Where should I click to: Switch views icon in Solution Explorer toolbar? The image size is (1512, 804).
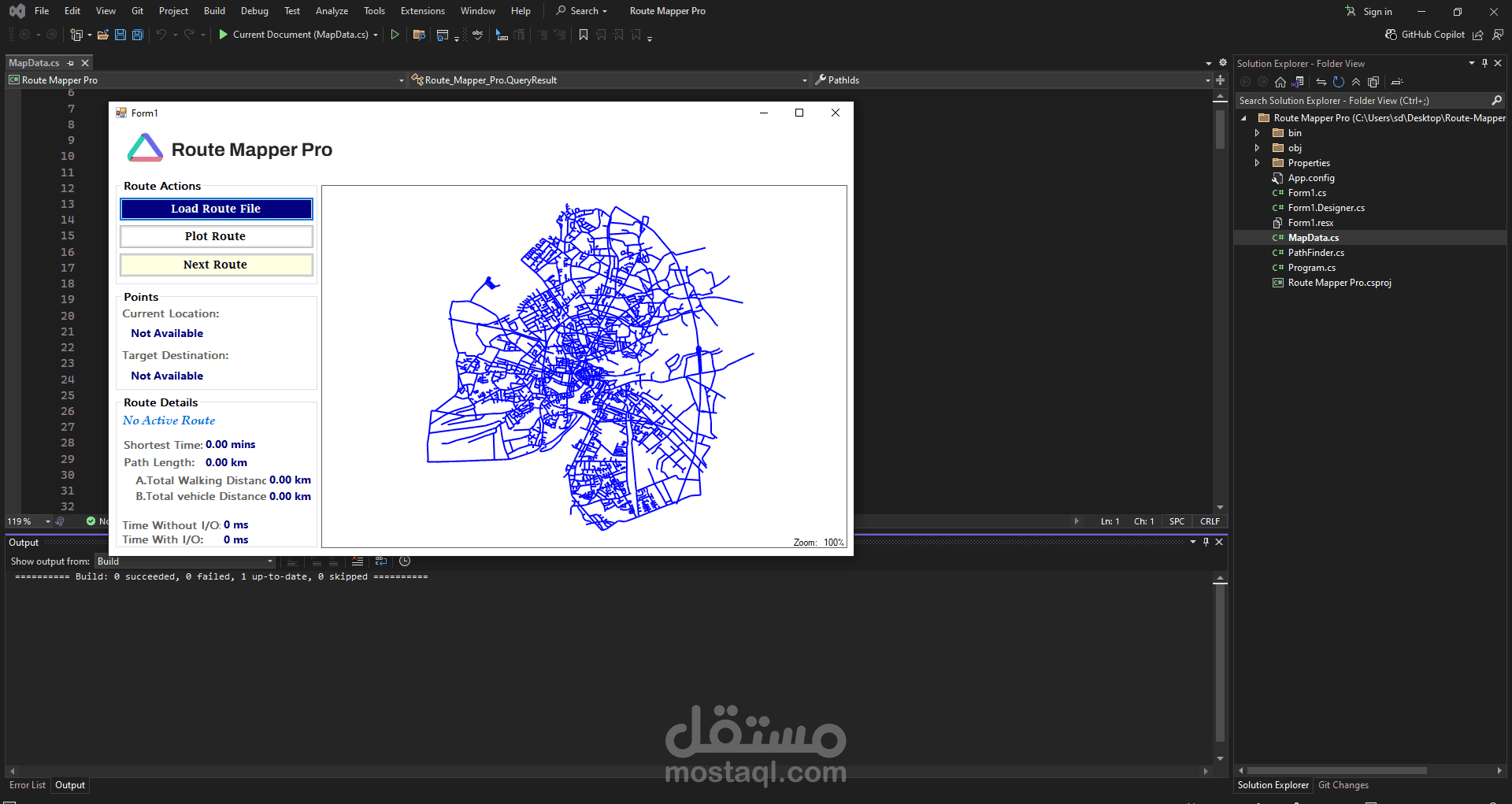click(x=1298, y=82)
